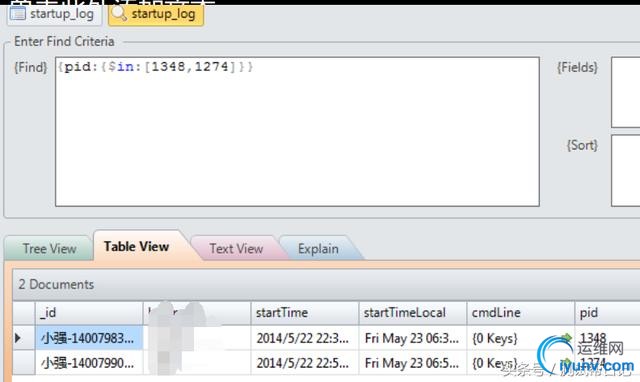
Task: Select the _id cell 小强-14007990...
Action: click(x=89, y=363)
